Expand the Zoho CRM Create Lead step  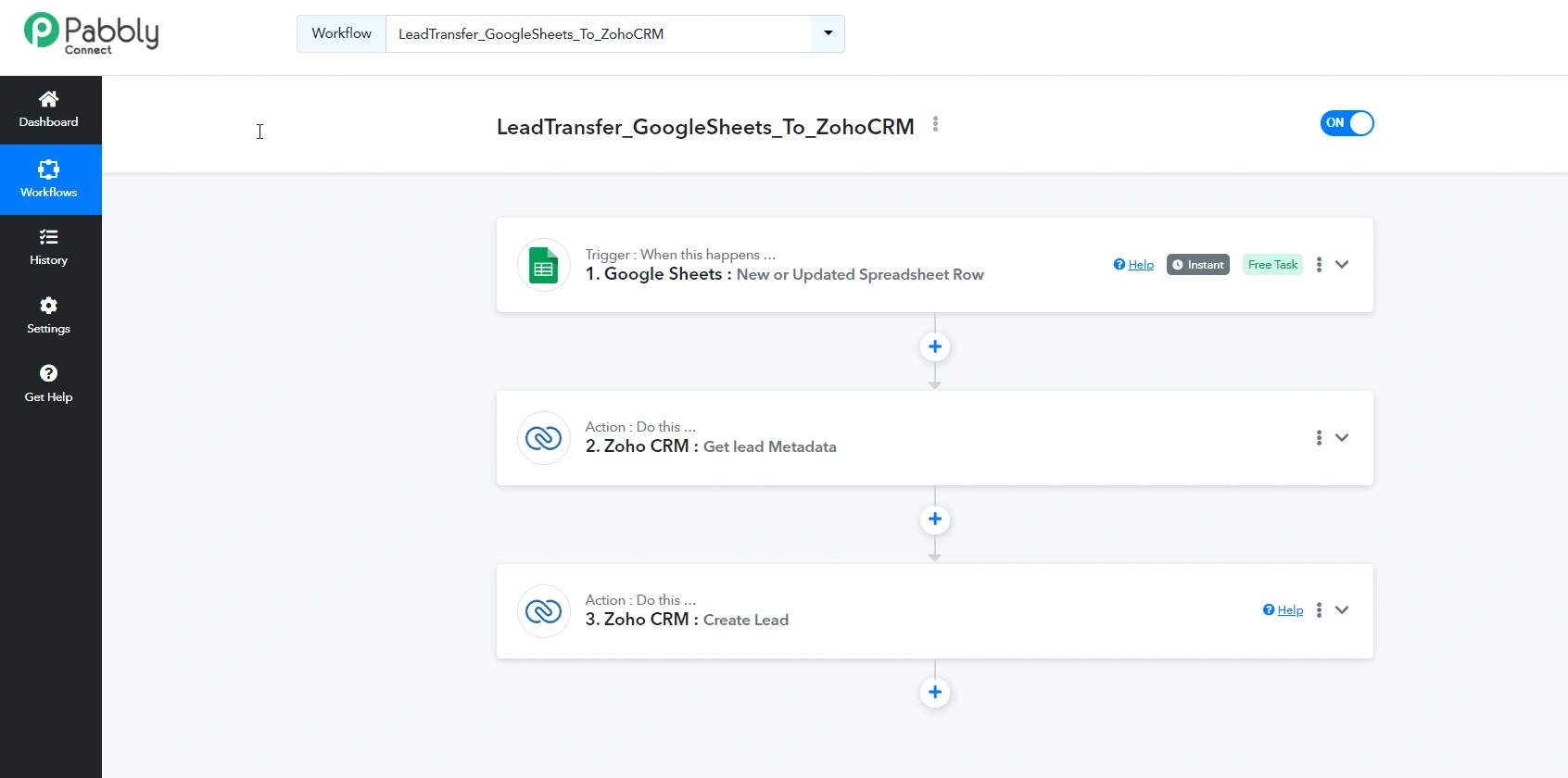[x=1342, y=610]
